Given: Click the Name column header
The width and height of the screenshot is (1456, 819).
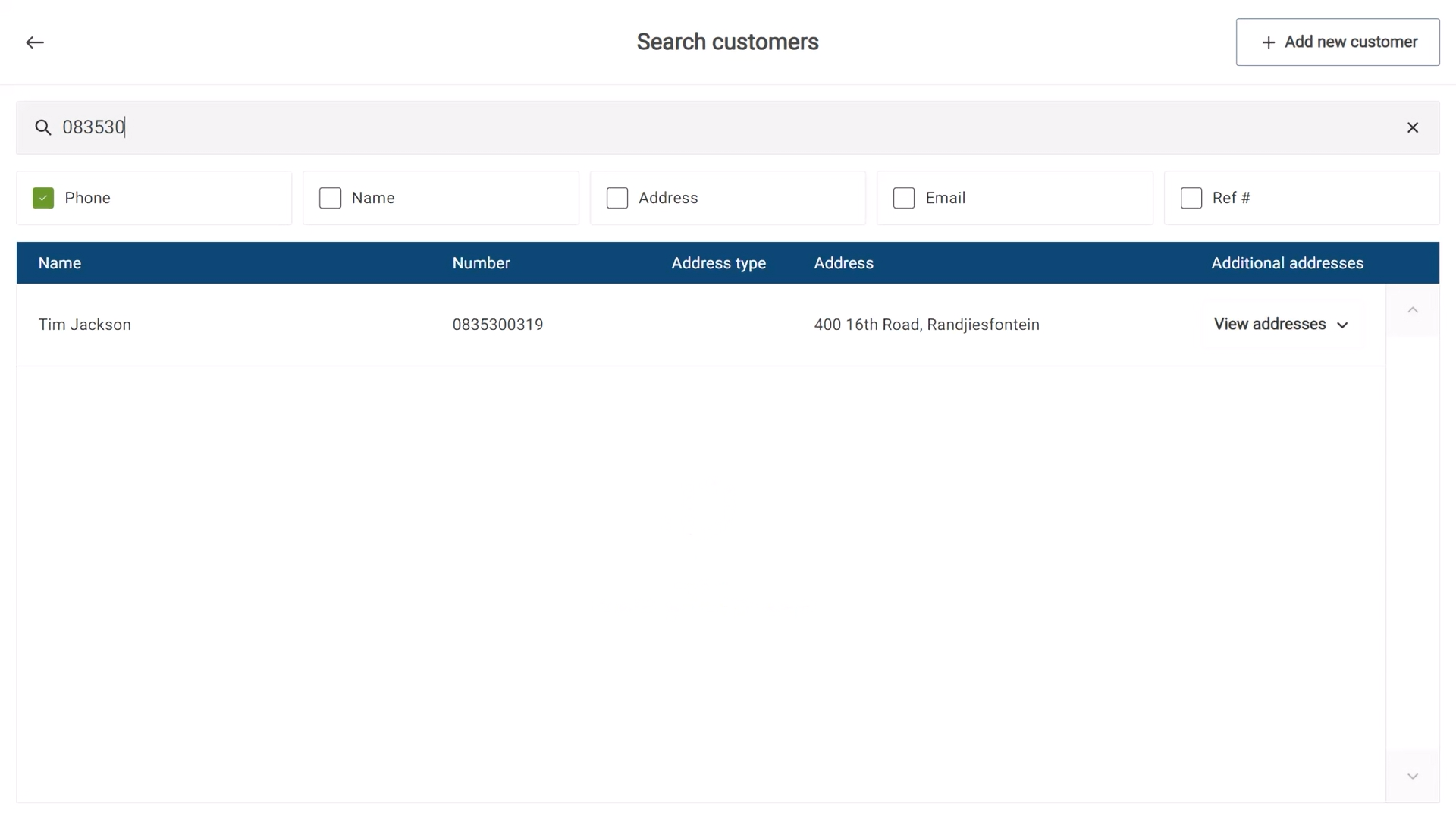Looking at the screenshot, I should click(x=60, y=263).
